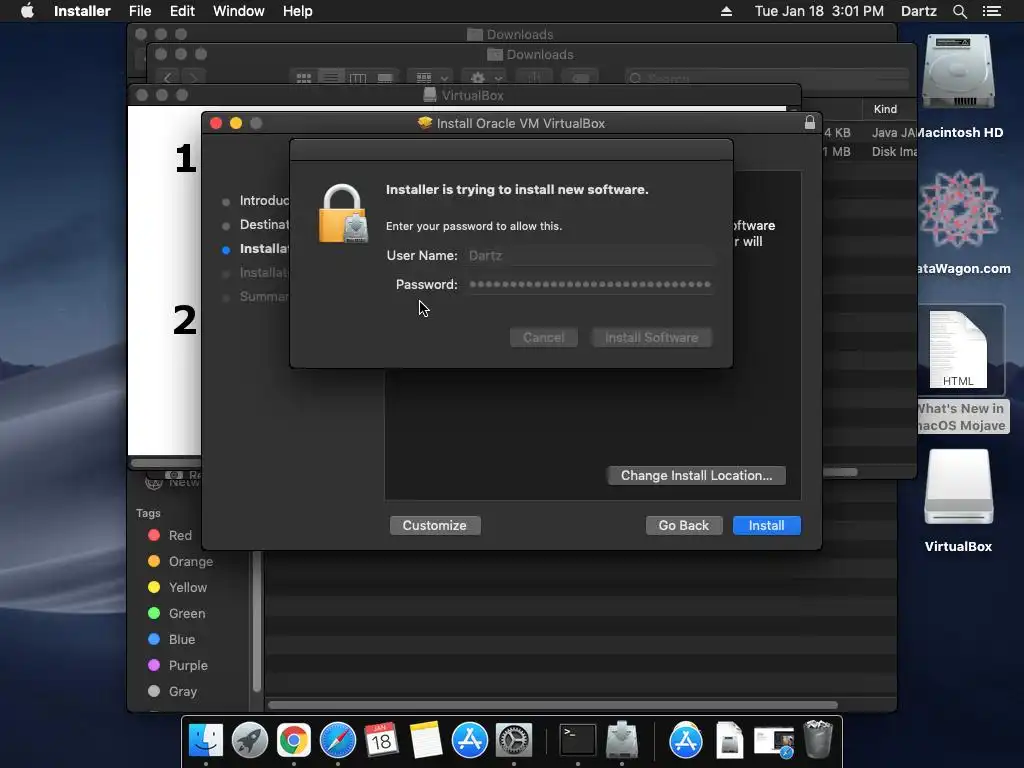Click the padlock installer icon in dialog

coord(344,214)
